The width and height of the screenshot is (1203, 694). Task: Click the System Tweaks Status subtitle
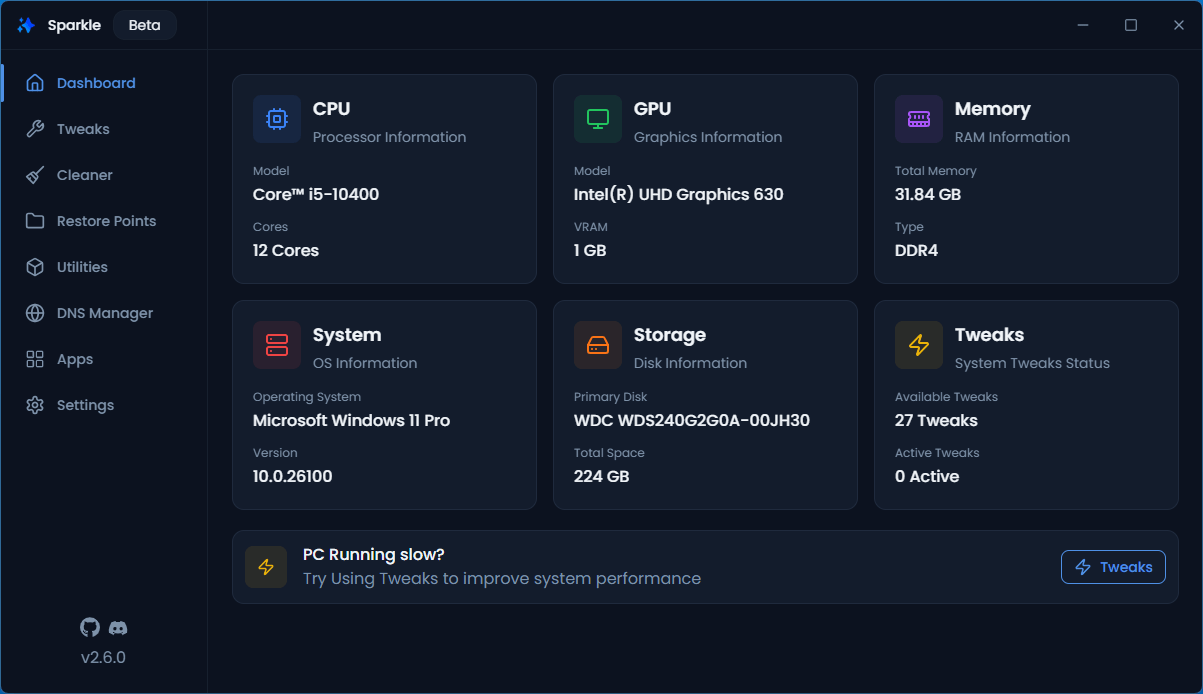[1032, 363]
